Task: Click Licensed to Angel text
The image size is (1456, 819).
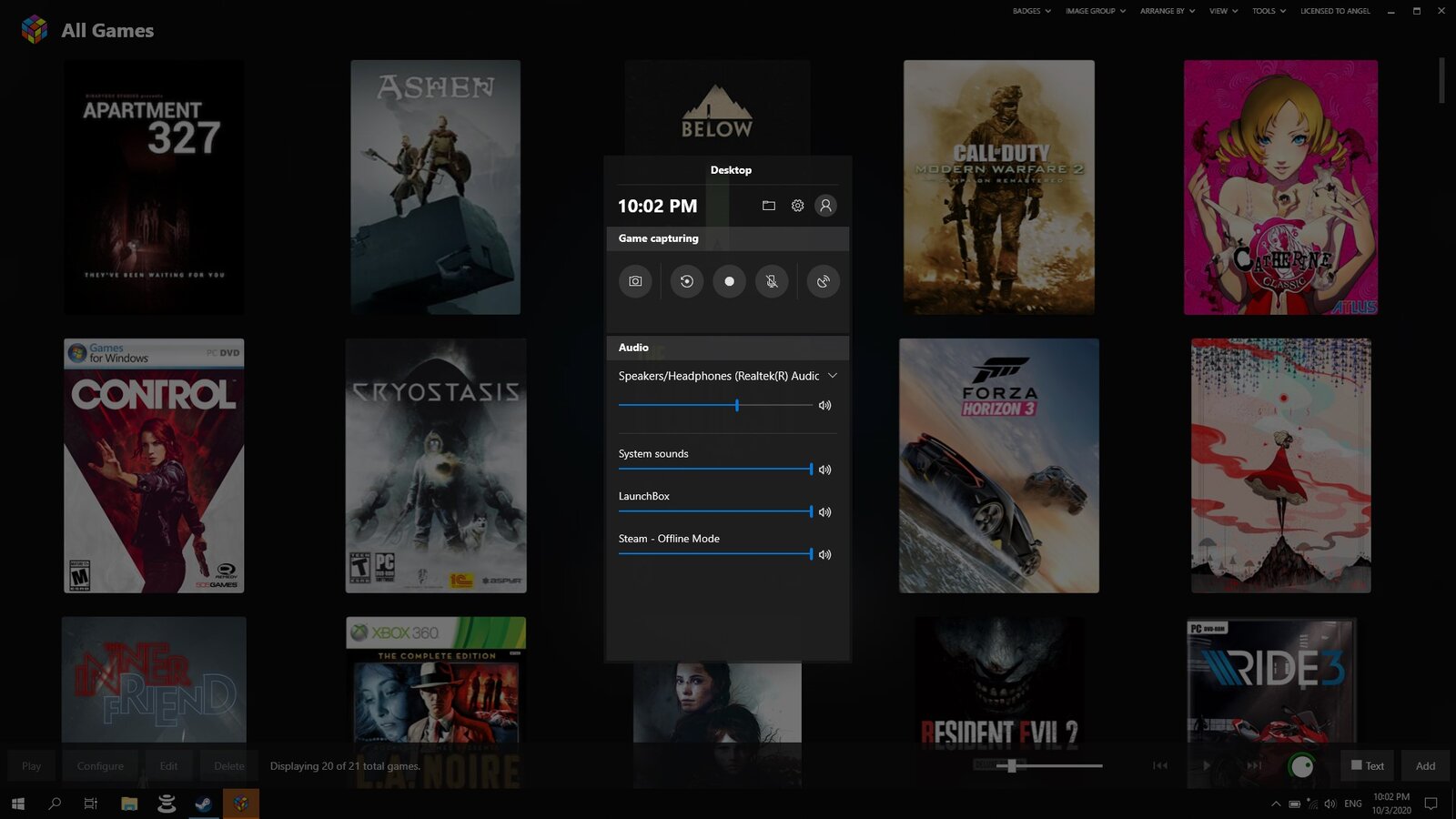Action: [1335, 11]
